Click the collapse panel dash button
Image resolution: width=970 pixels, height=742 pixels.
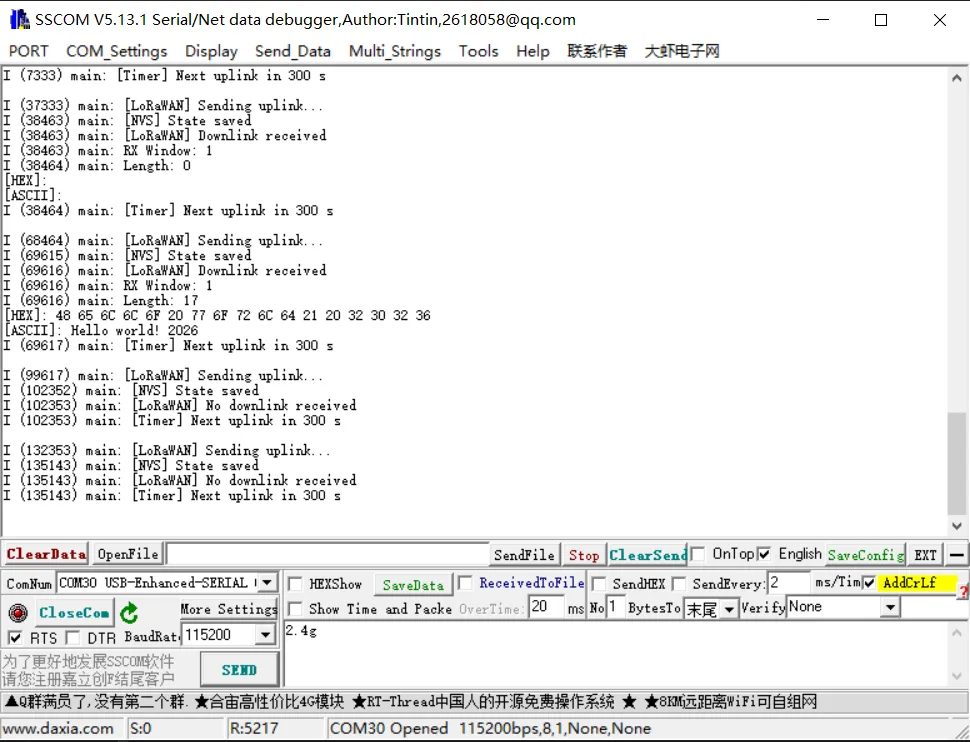coord(957,555)
